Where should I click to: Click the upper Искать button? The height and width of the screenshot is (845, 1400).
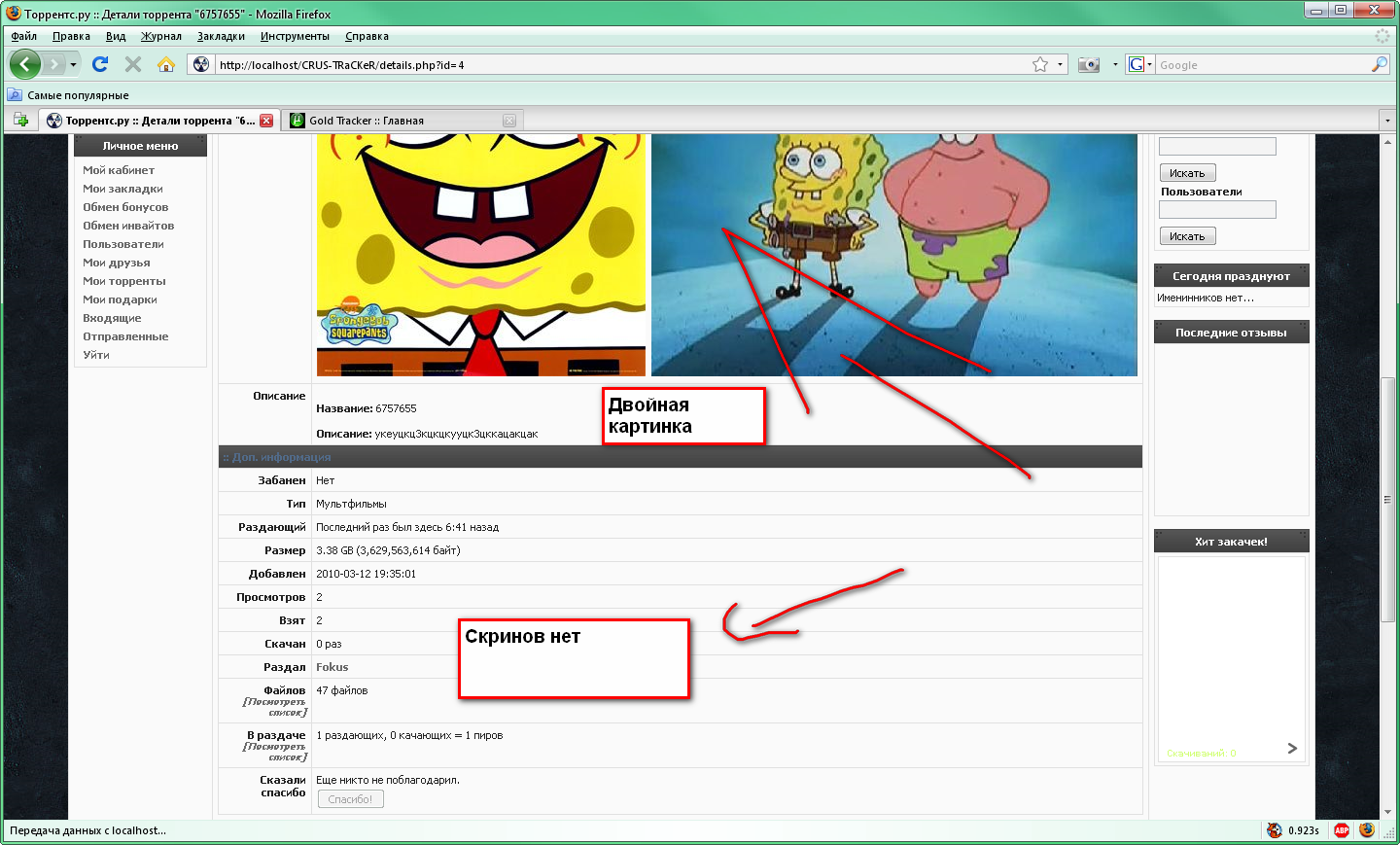coord(1187,173)
